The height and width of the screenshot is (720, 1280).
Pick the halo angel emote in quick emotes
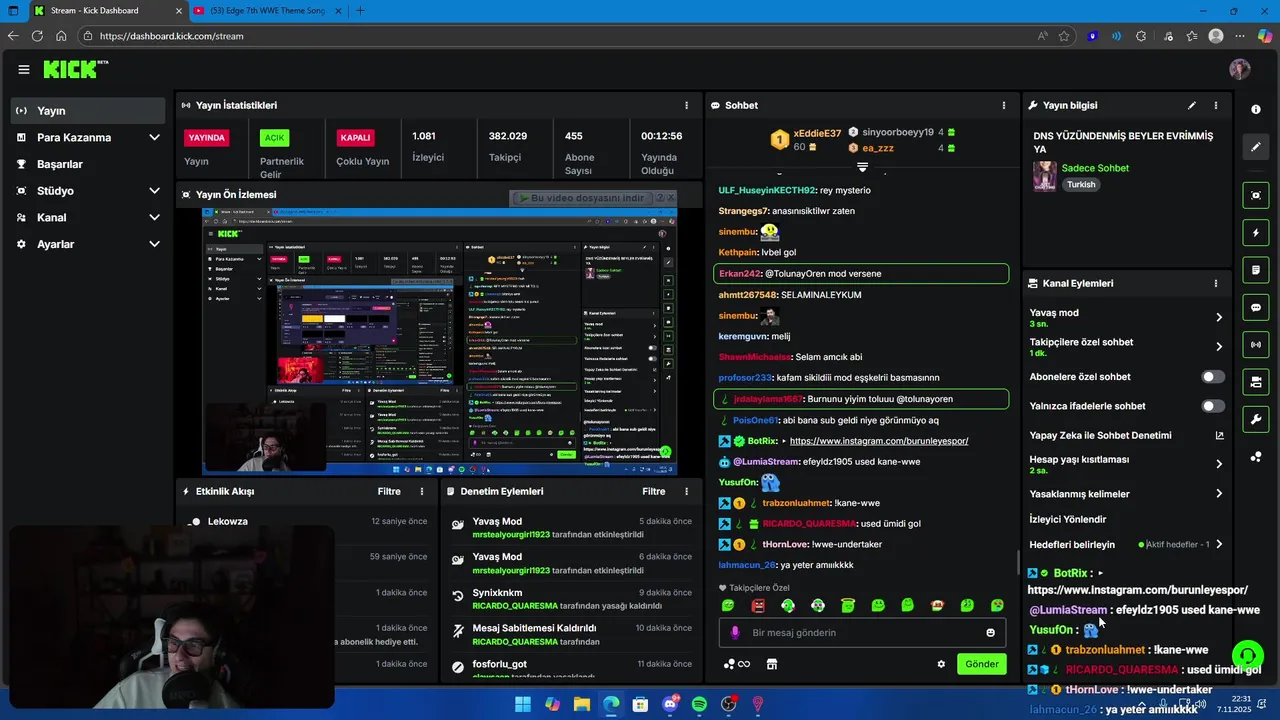pos(848,605)
